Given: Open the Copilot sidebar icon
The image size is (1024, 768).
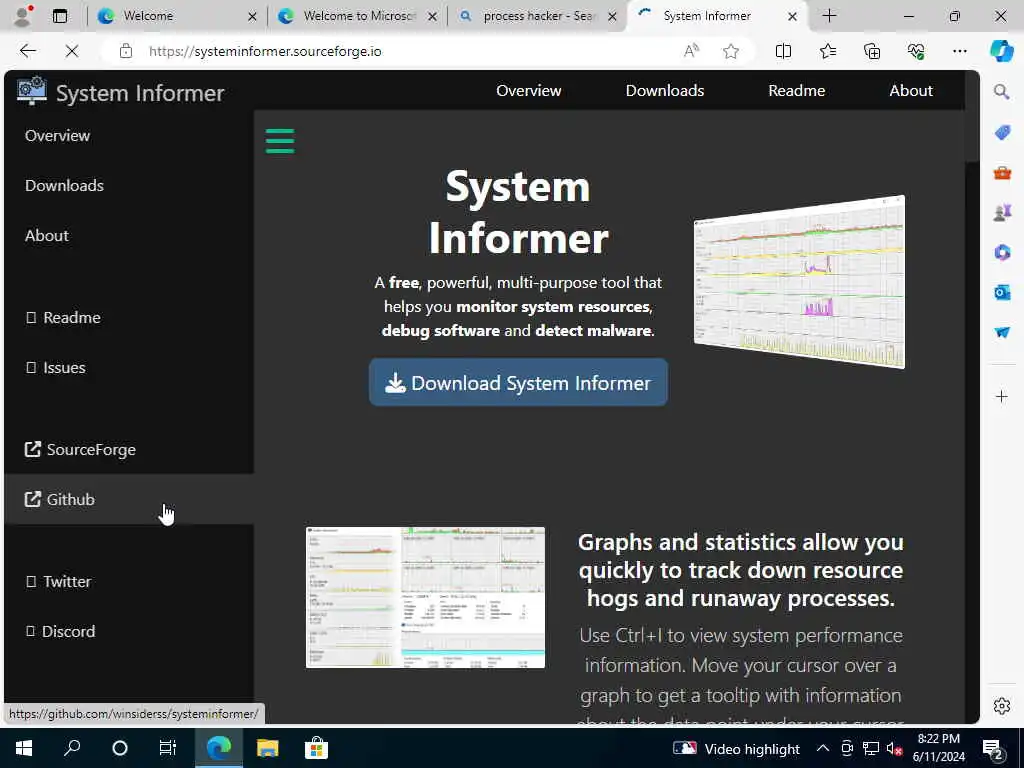Looking at the screenshot, I should [x=1002, y=51].
